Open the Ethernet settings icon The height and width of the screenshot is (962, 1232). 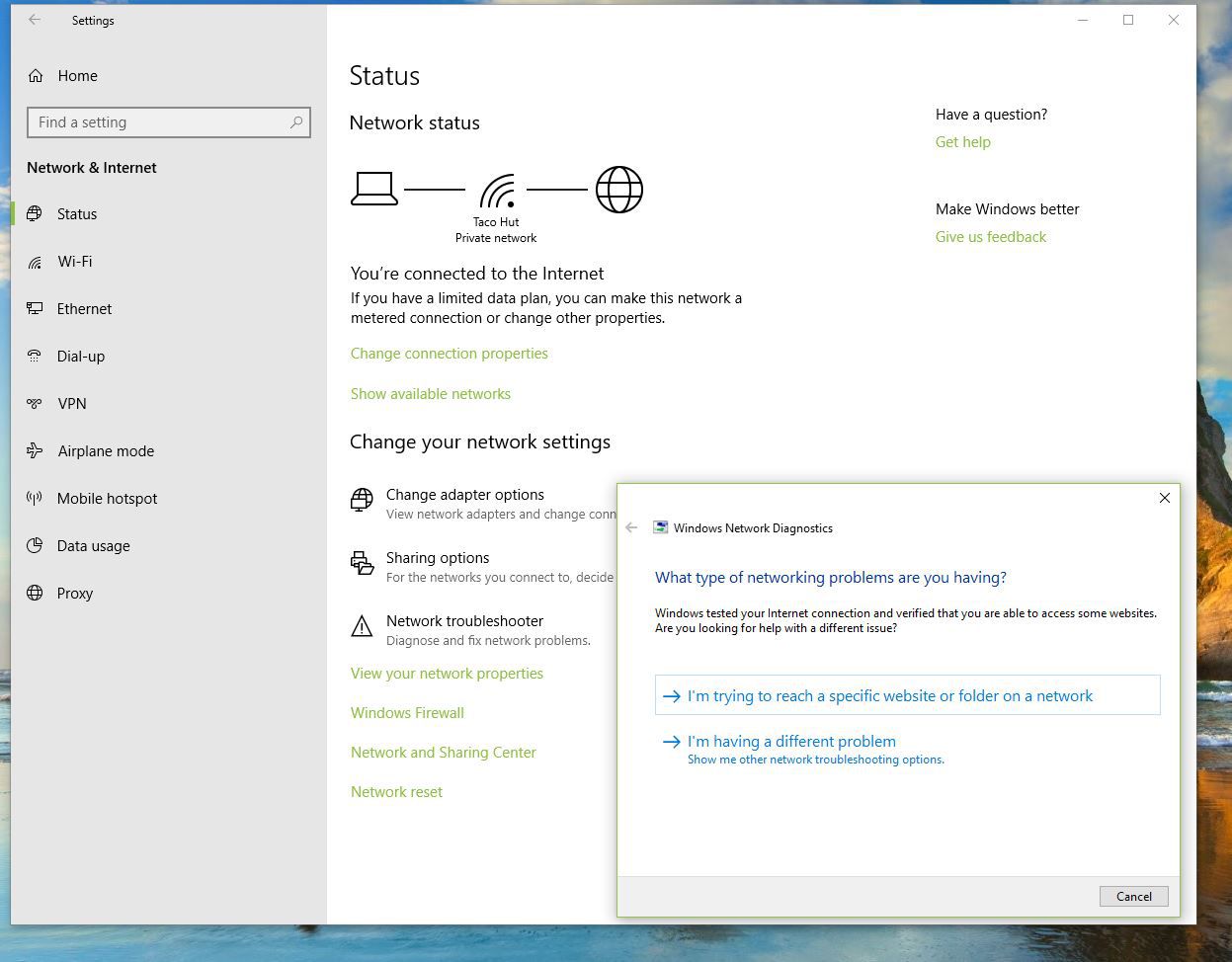pos(36,309)
